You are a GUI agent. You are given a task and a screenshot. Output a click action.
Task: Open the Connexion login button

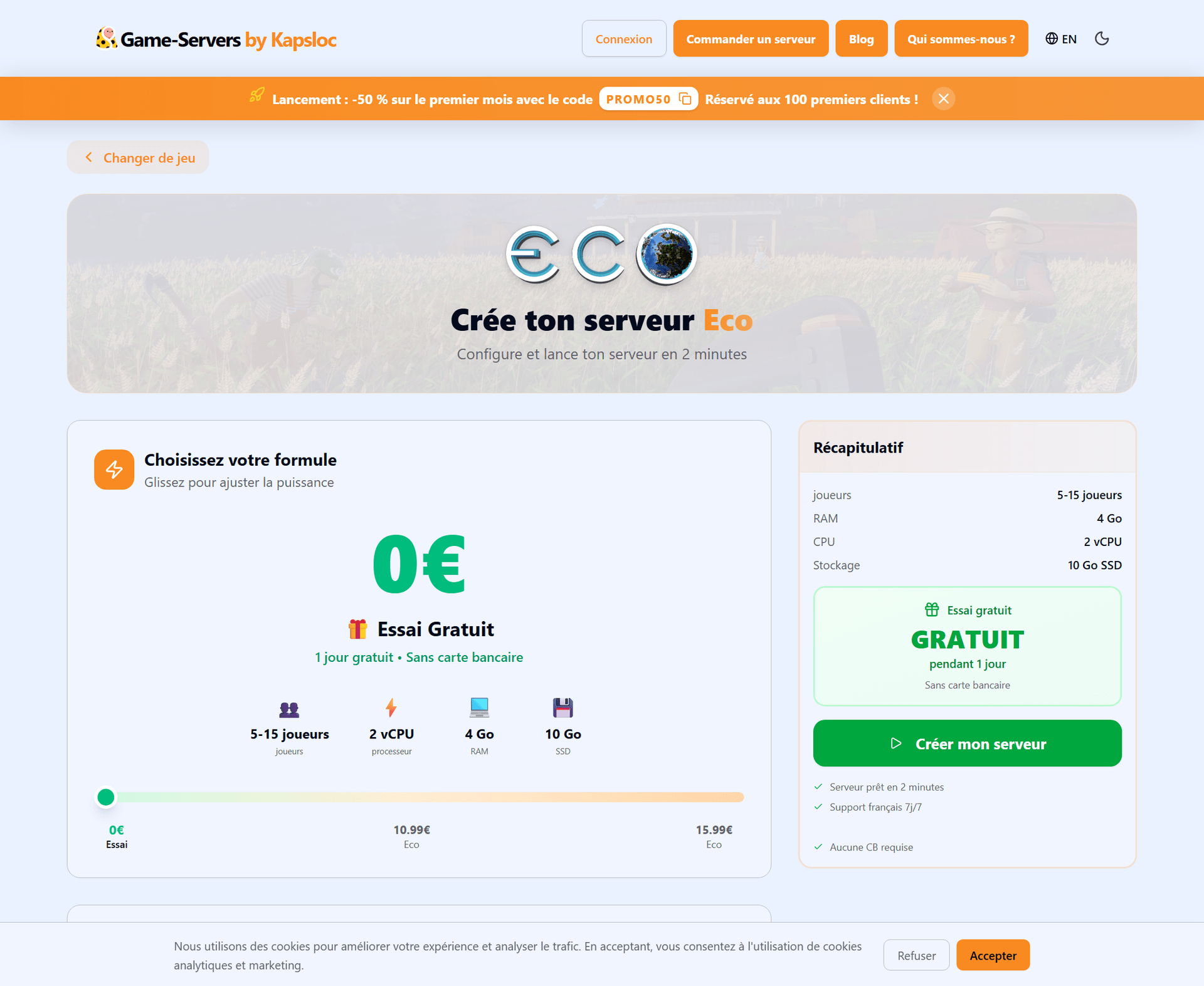pos(624,39)
